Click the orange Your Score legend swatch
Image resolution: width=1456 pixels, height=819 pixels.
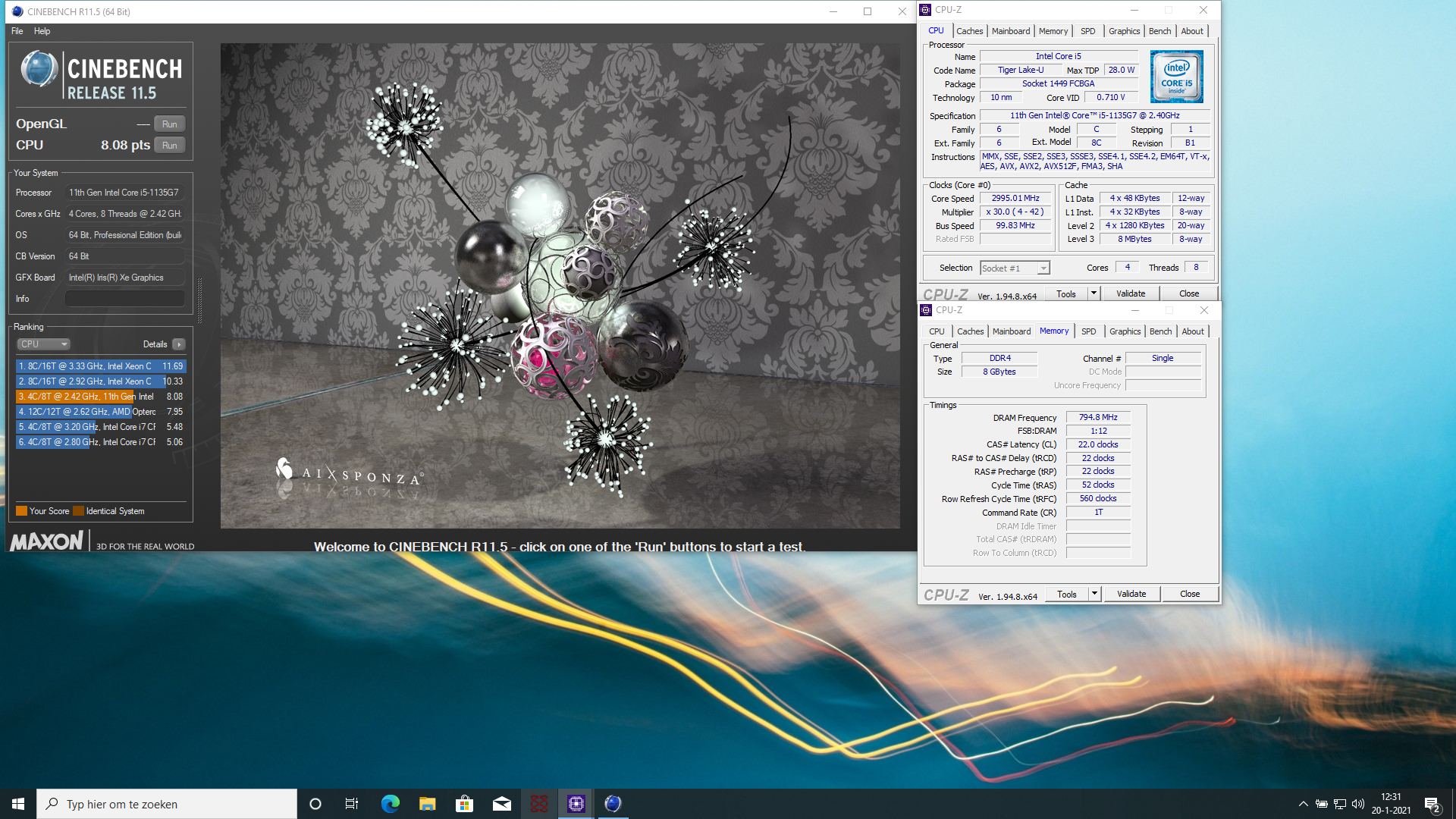point(22,511)
